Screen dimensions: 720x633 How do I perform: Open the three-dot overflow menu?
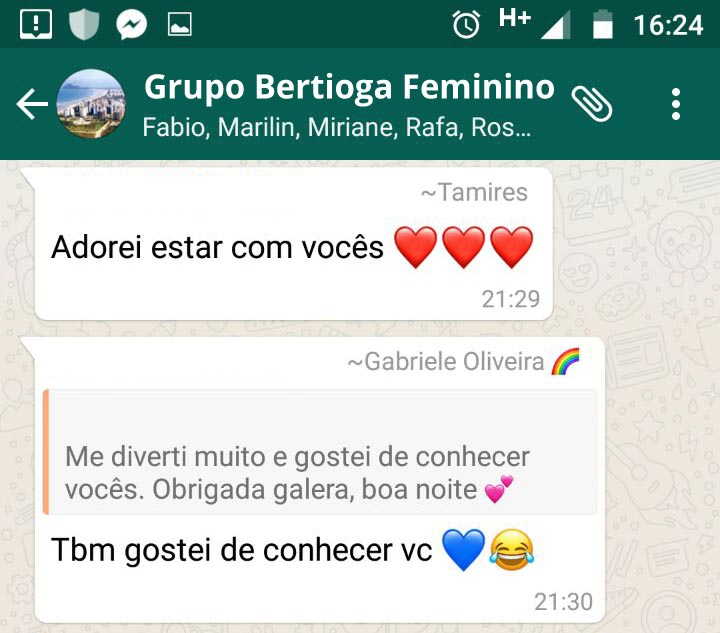tap(675, 104)
